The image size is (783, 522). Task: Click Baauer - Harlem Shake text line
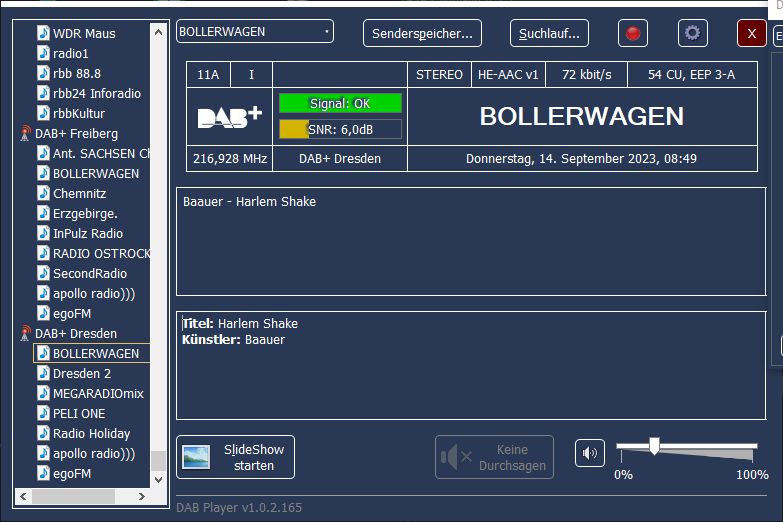(x=249, y=202)
